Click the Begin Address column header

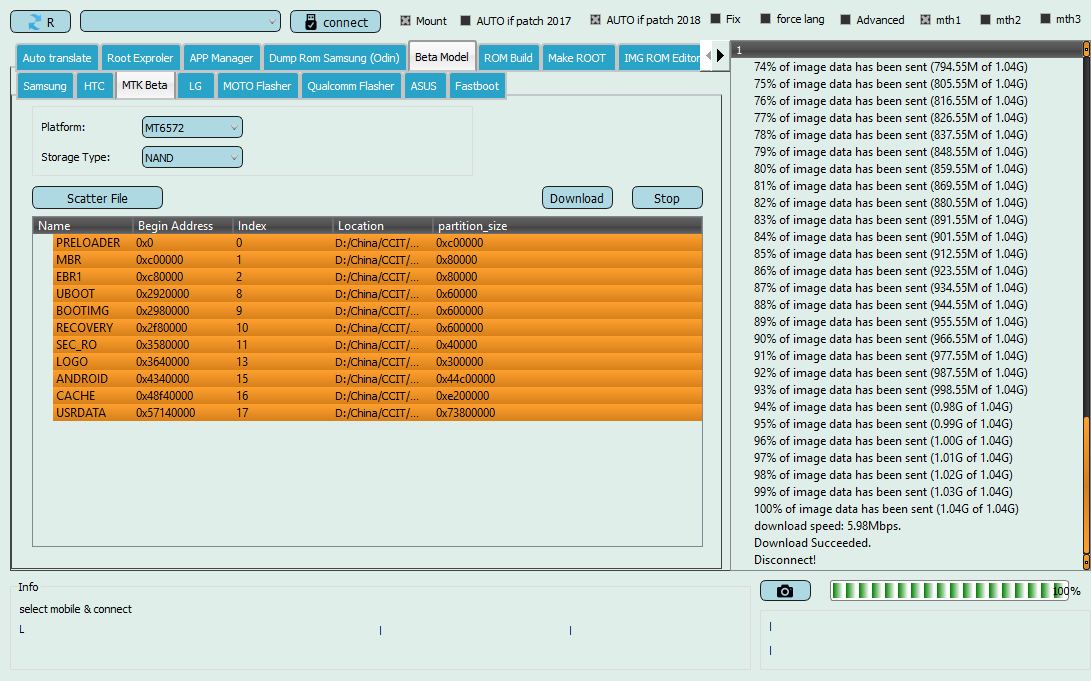tap(182, 225)
